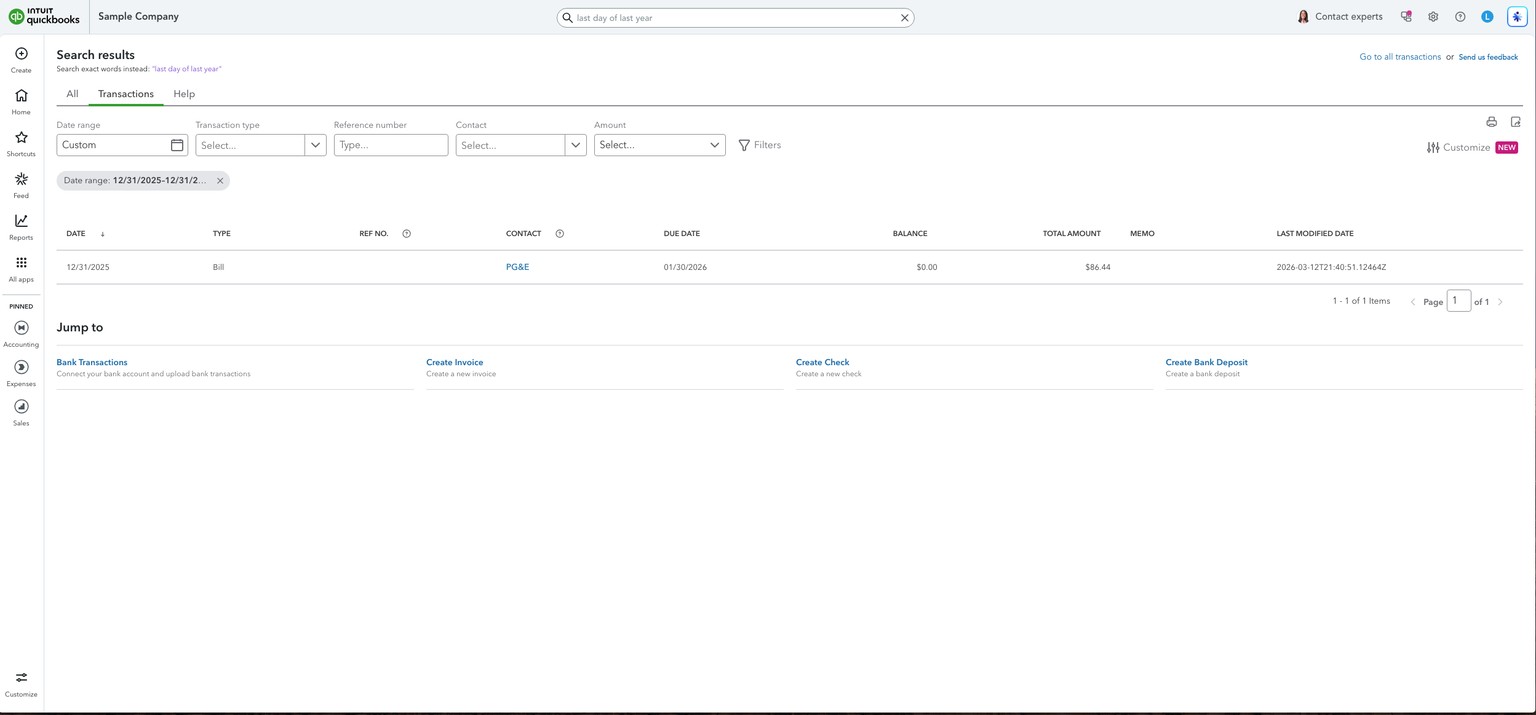Click the Type column header

(222, 234)
